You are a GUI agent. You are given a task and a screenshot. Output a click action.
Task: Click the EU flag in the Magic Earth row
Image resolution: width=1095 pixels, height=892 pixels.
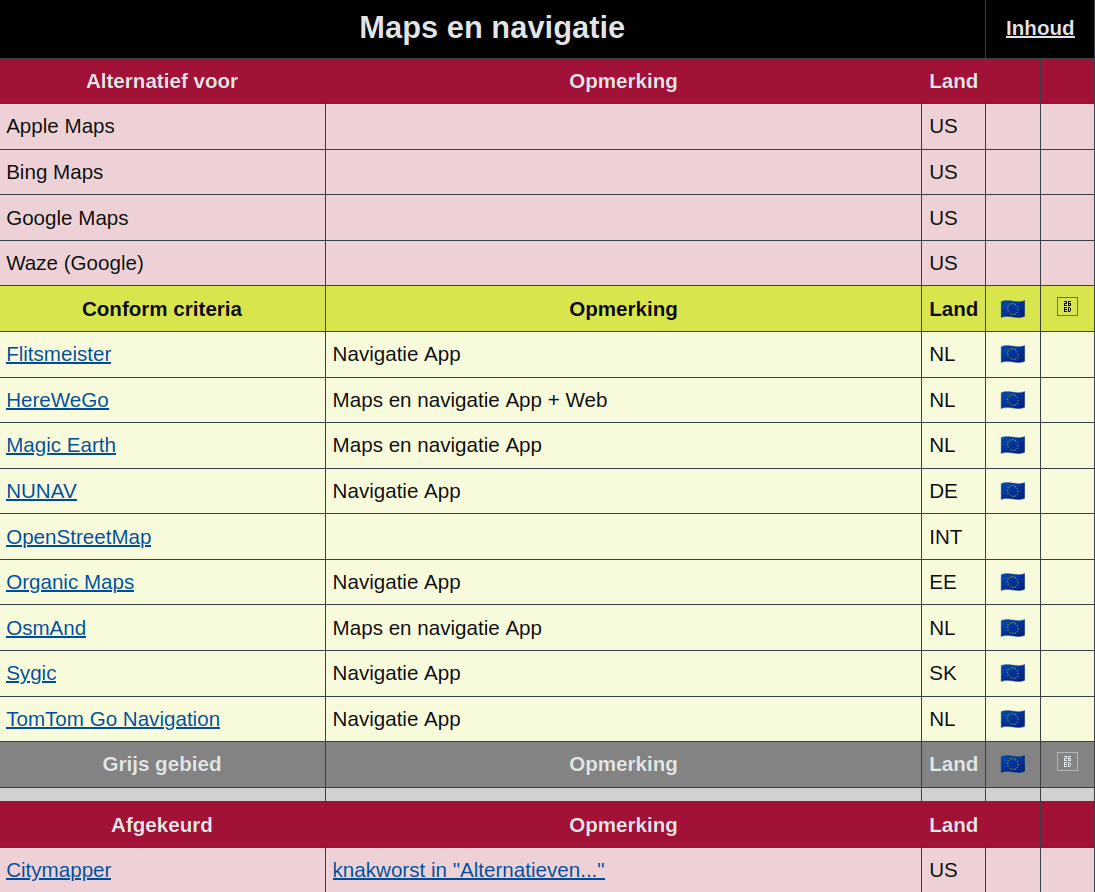(1013, 445)
